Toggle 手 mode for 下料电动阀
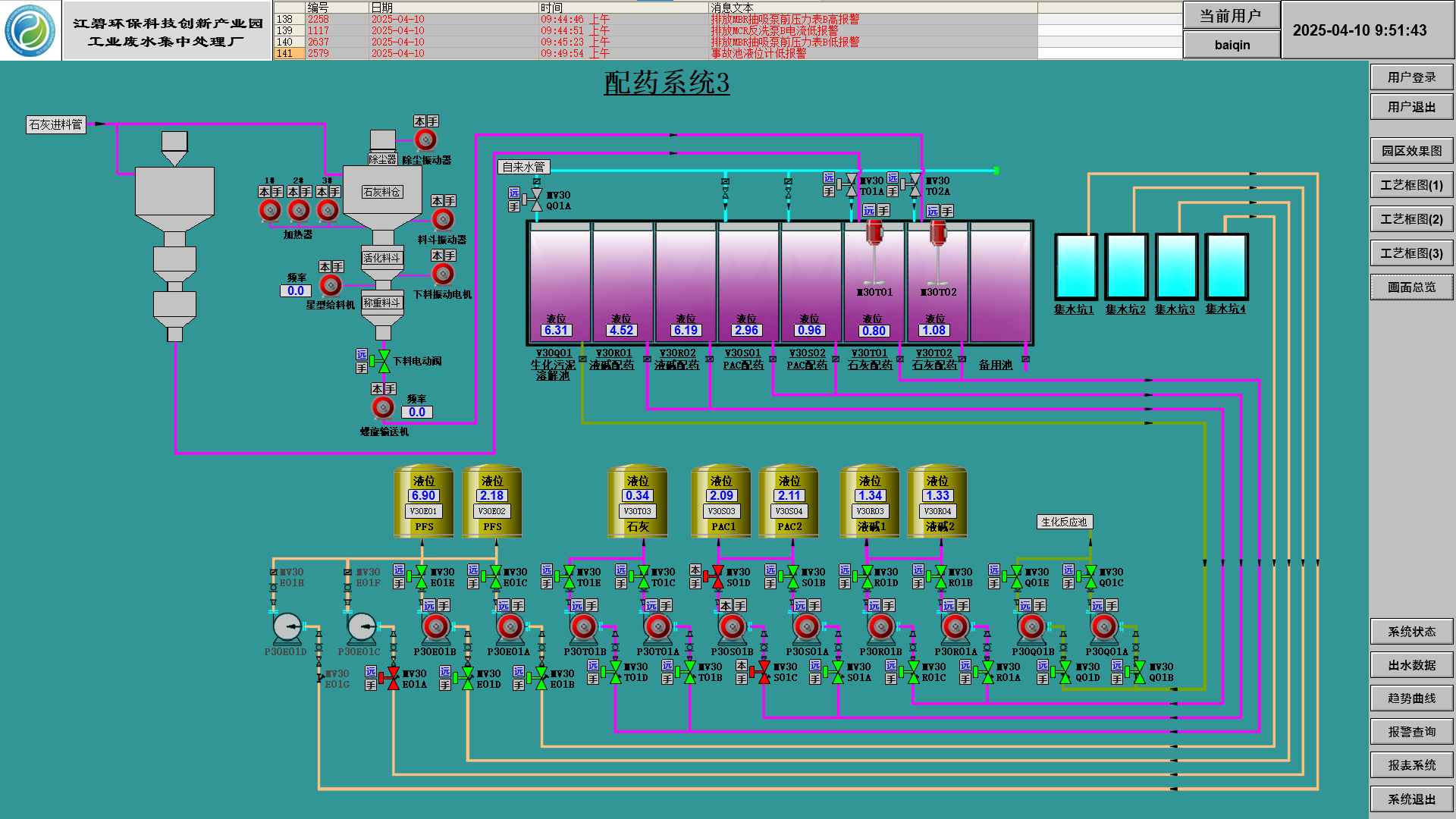 [362, 368]
